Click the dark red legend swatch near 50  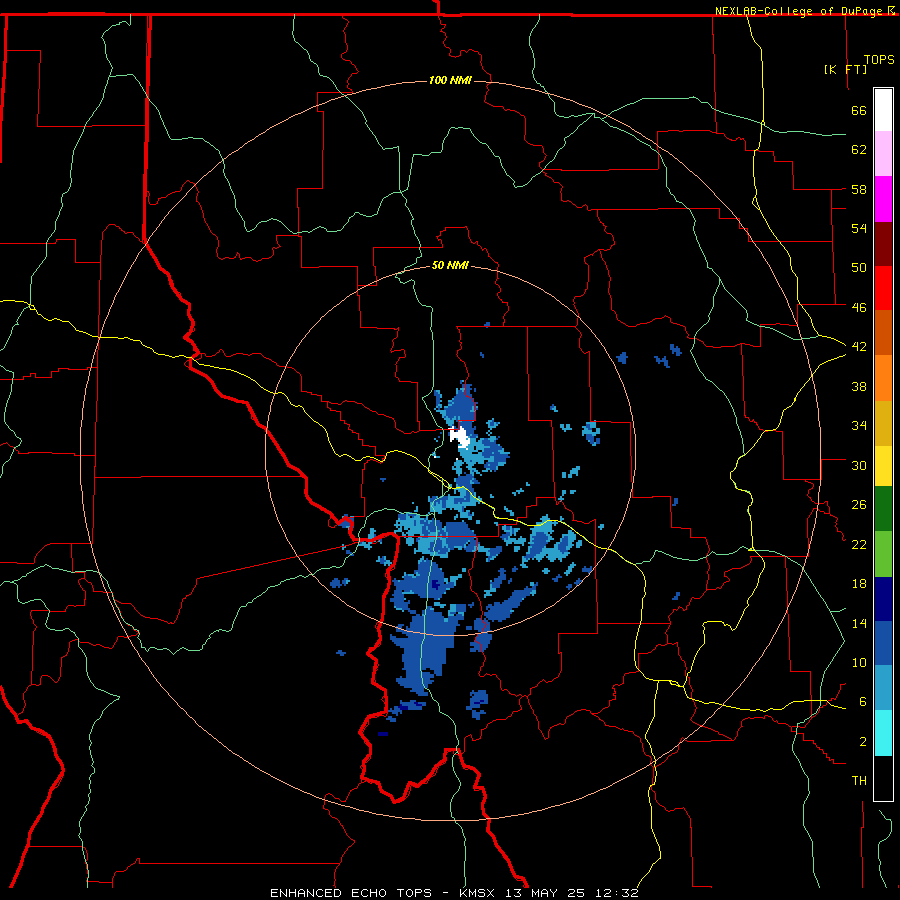point(883,243)
